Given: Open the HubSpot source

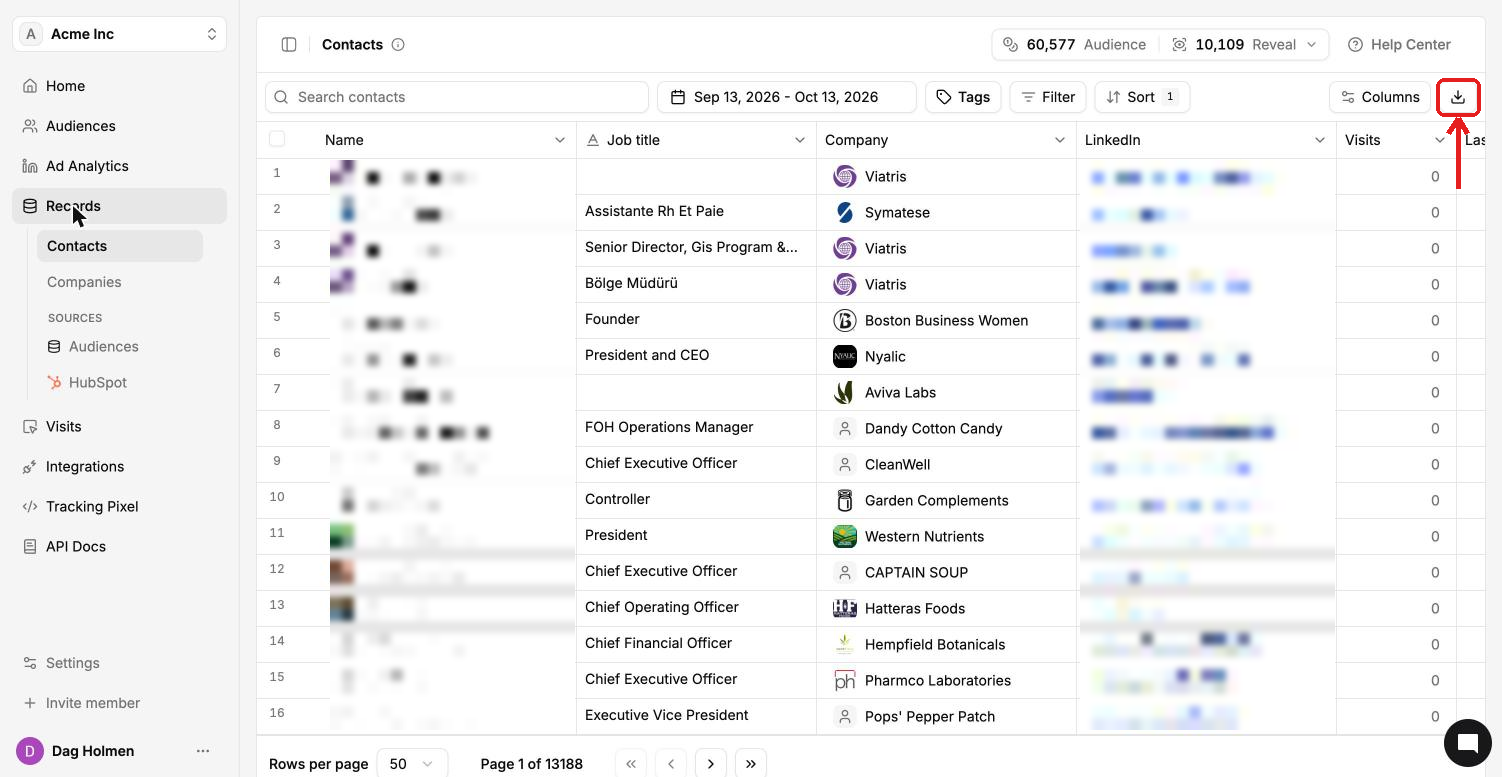Looking at the screenshot, I should click(x=120, y=382).
